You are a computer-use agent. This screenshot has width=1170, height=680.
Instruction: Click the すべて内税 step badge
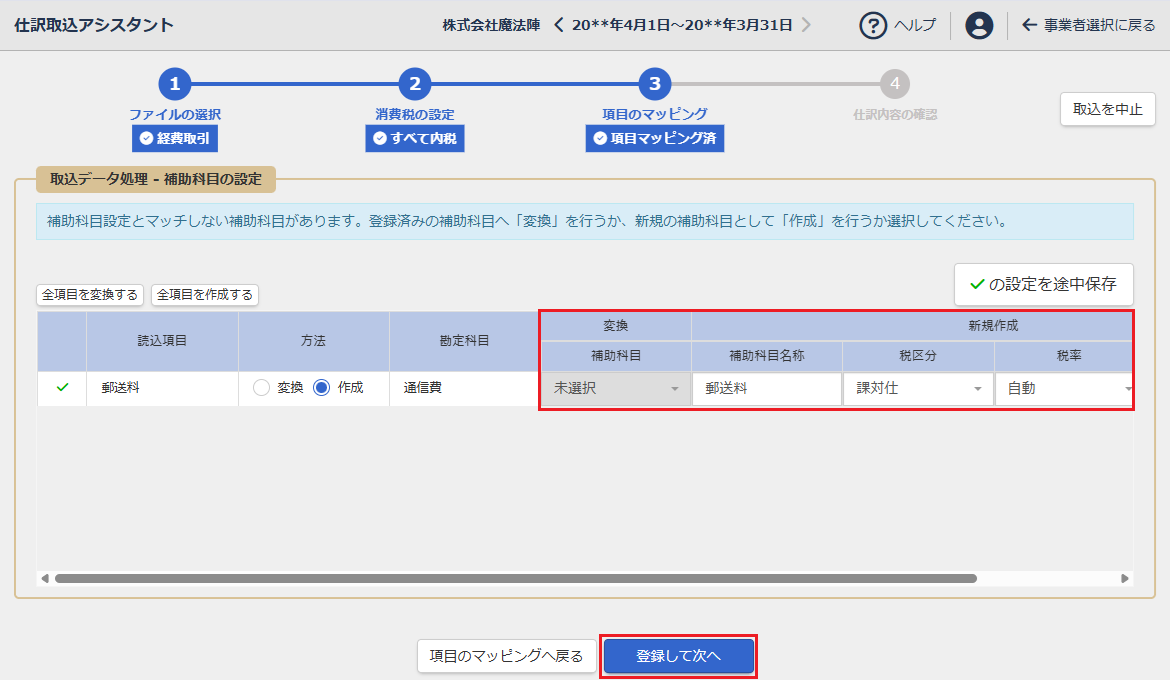click(x=414, y=139)
